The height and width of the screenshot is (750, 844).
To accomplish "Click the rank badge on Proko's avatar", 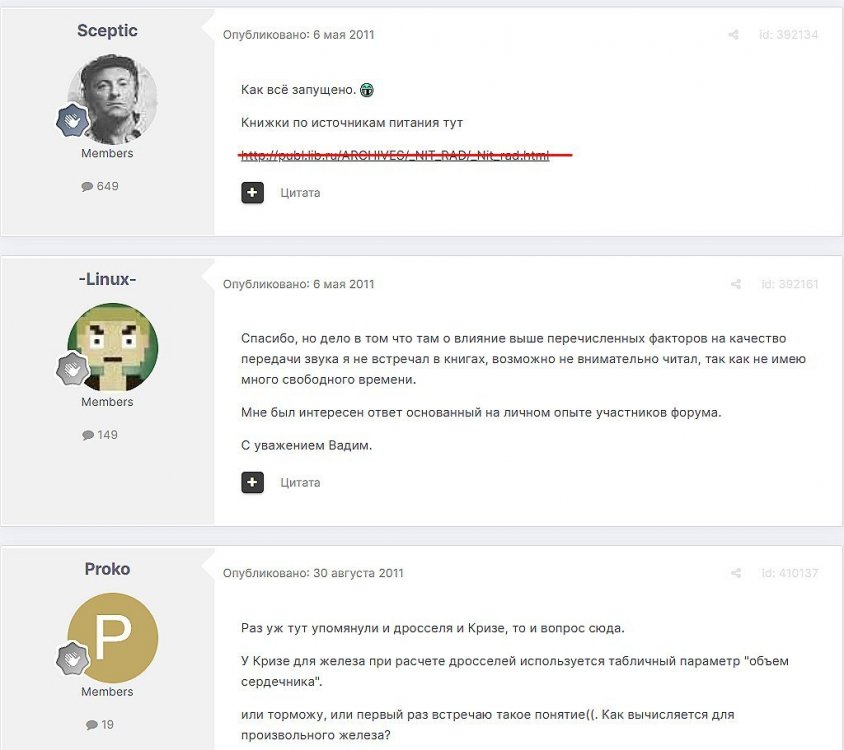I will [73, 658].
